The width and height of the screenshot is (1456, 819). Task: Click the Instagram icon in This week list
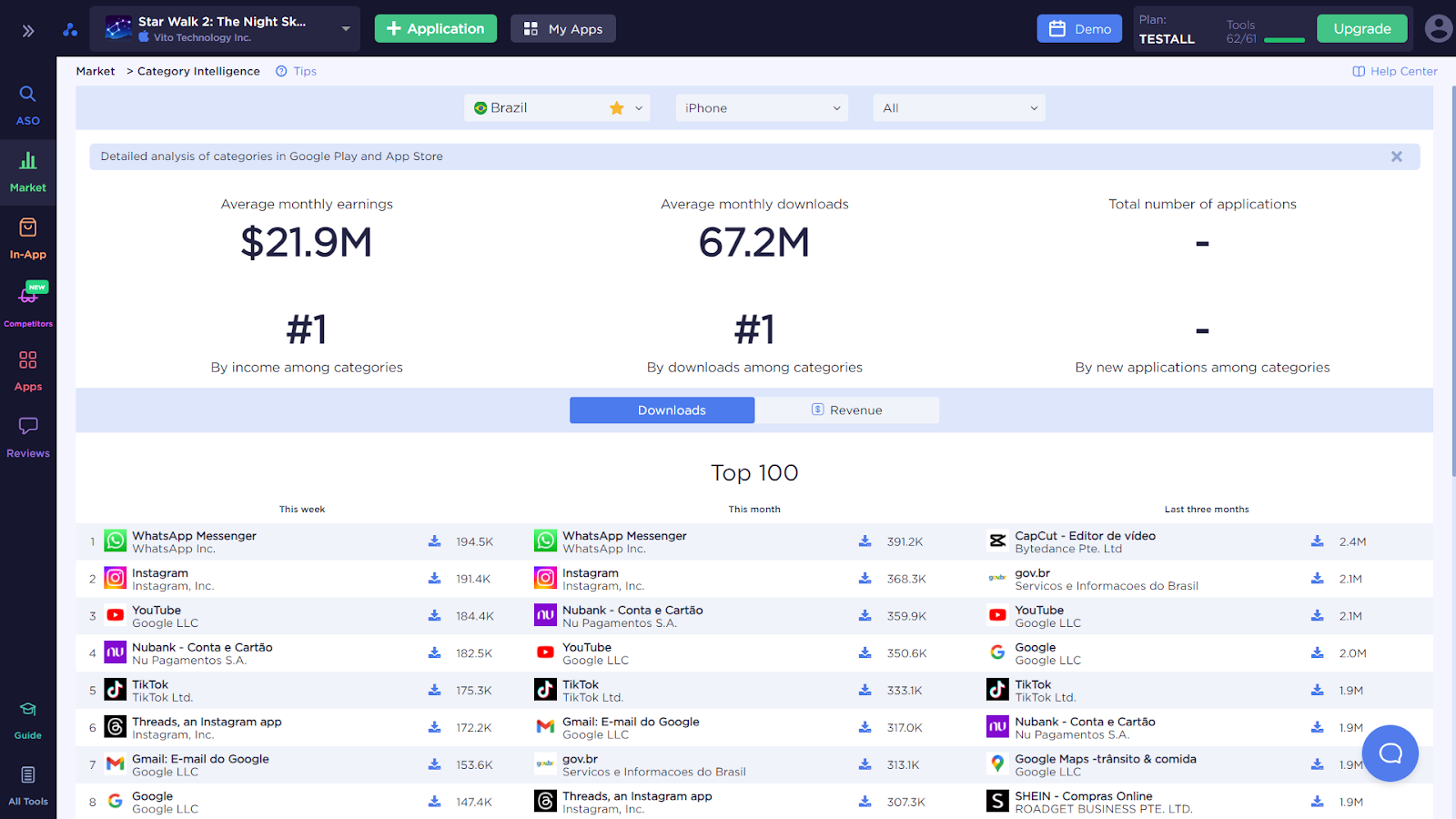[x=116, y=579]
